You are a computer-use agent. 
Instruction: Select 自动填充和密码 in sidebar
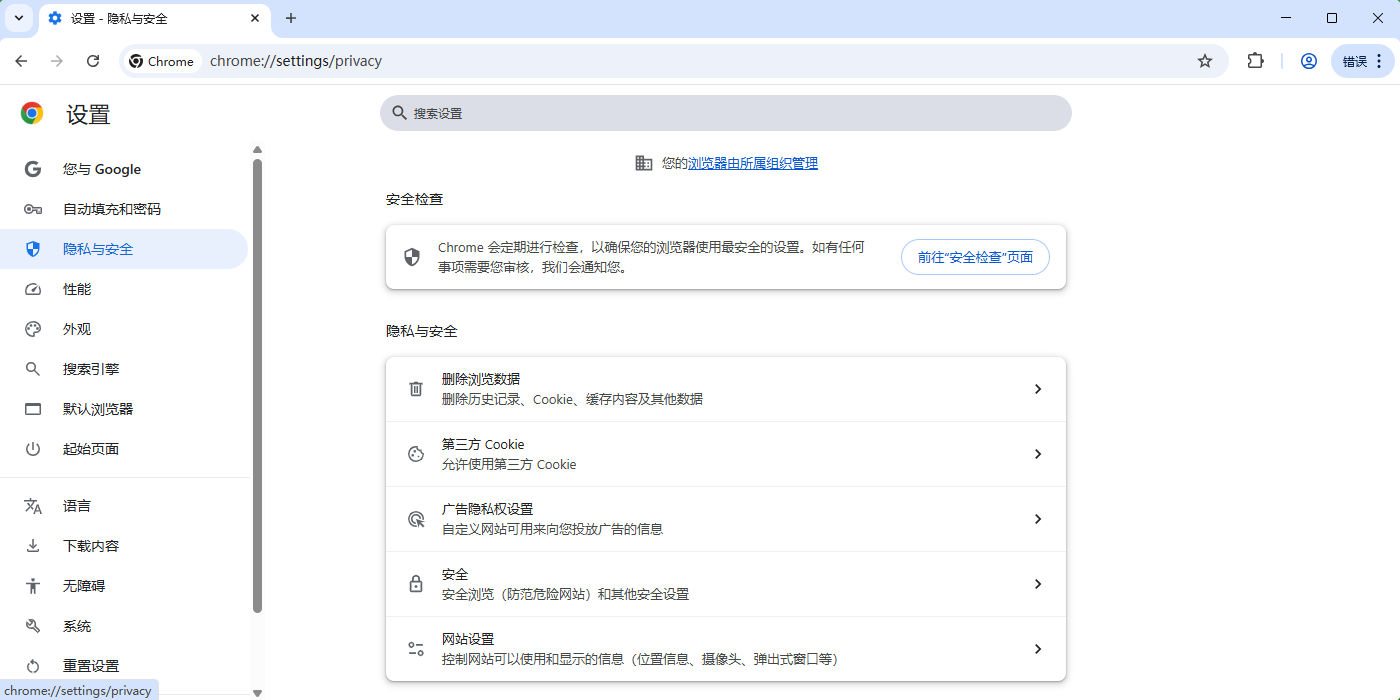(x=112, y=209)
